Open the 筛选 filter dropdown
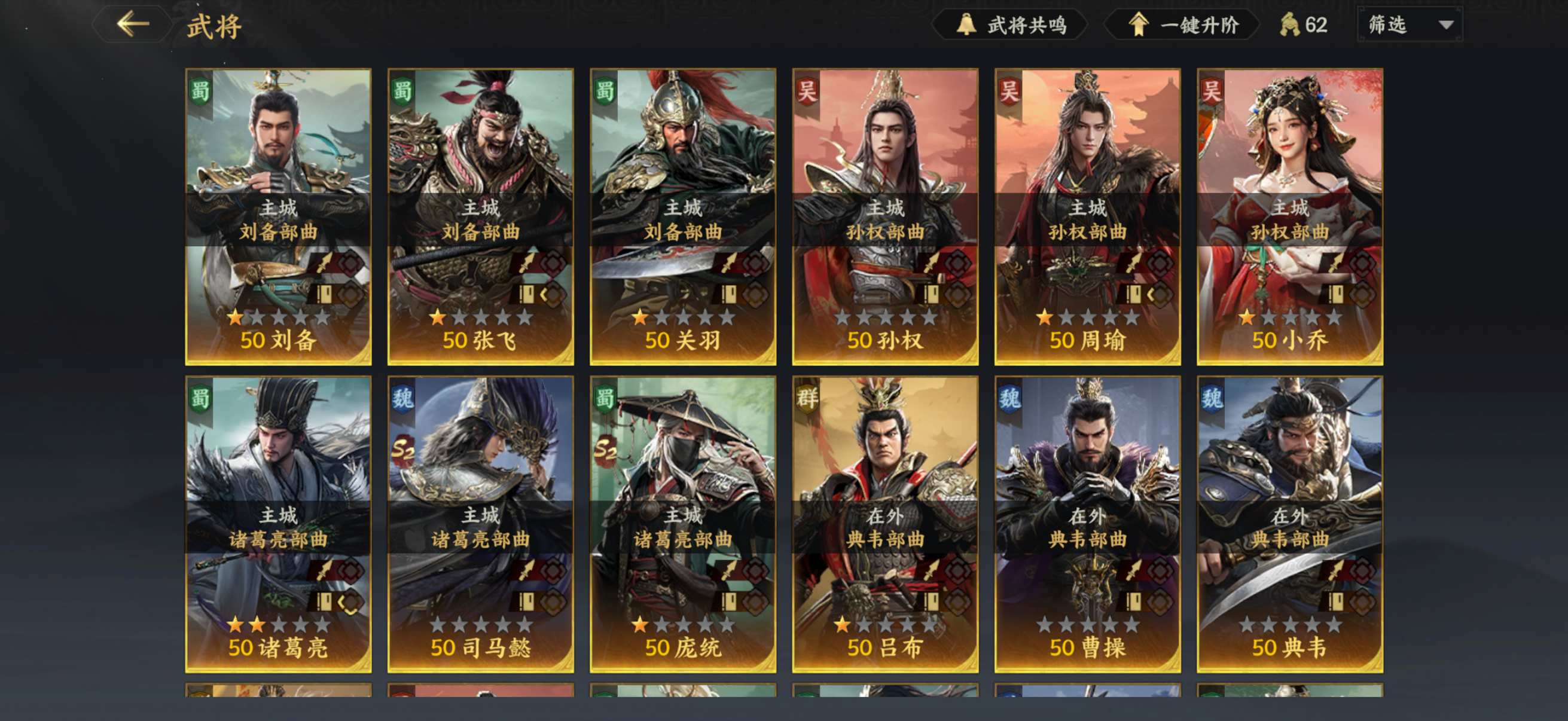 tap(1410, 25)
